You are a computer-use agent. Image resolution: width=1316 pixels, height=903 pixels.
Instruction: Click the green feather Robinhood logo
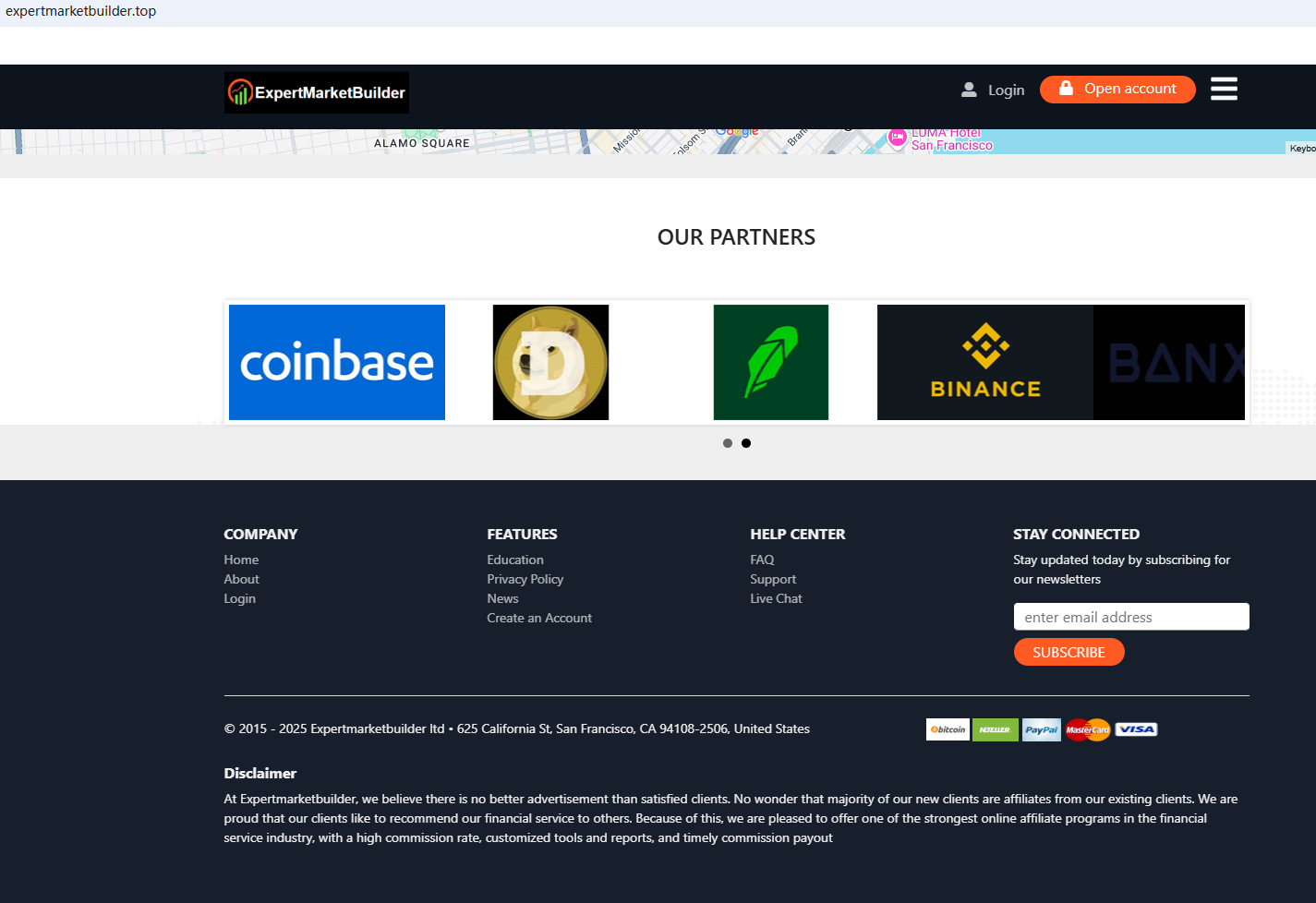(771, 362)
